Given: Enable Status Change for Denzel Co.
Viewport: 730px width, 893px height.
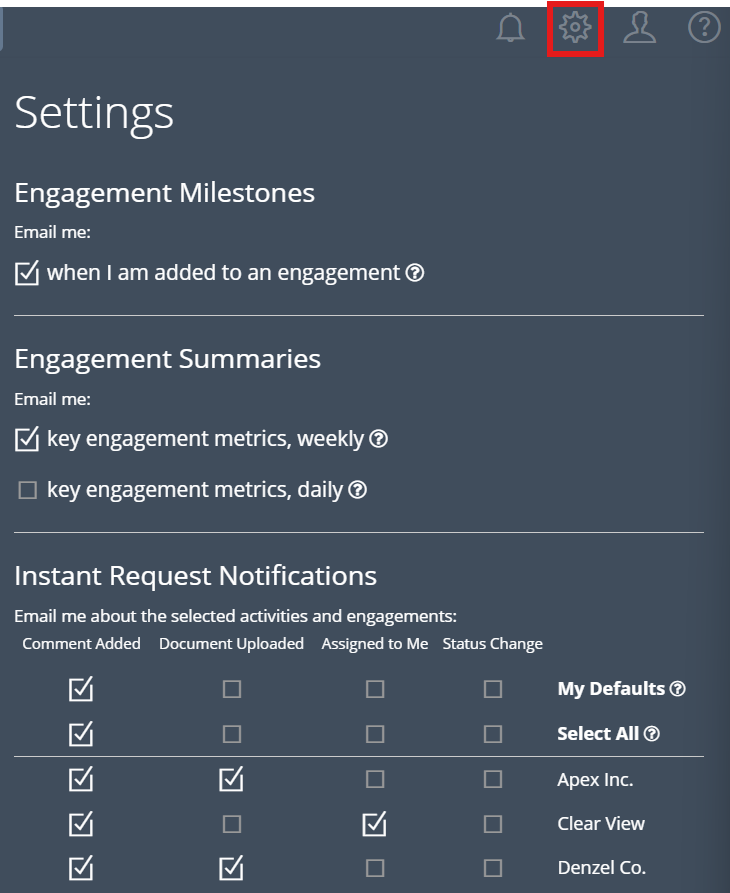Looking at the screenshot, I should [493, 868].
